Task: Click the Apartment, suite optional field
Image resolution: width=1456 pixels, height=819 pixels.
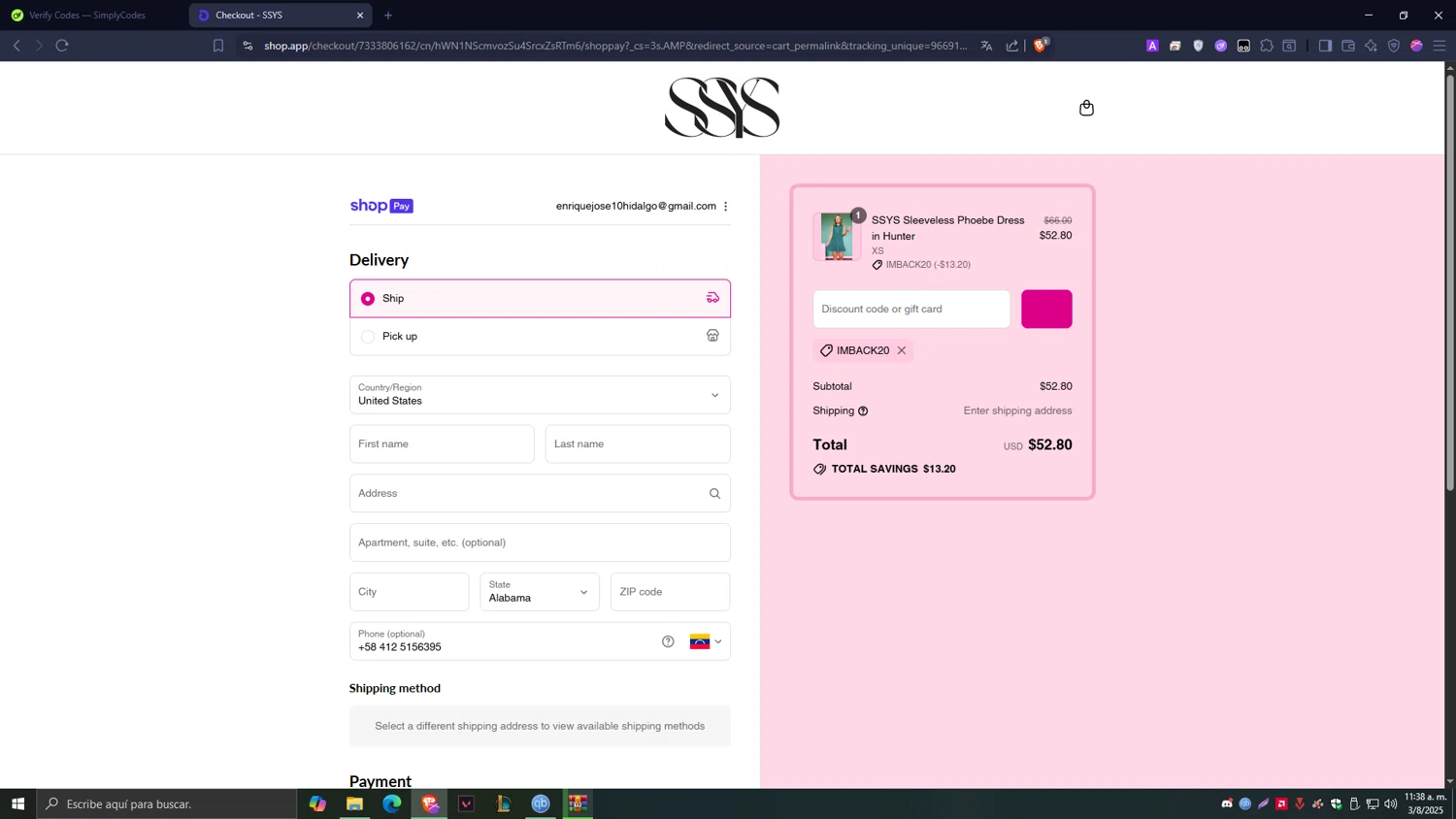Action: (540, 542)
